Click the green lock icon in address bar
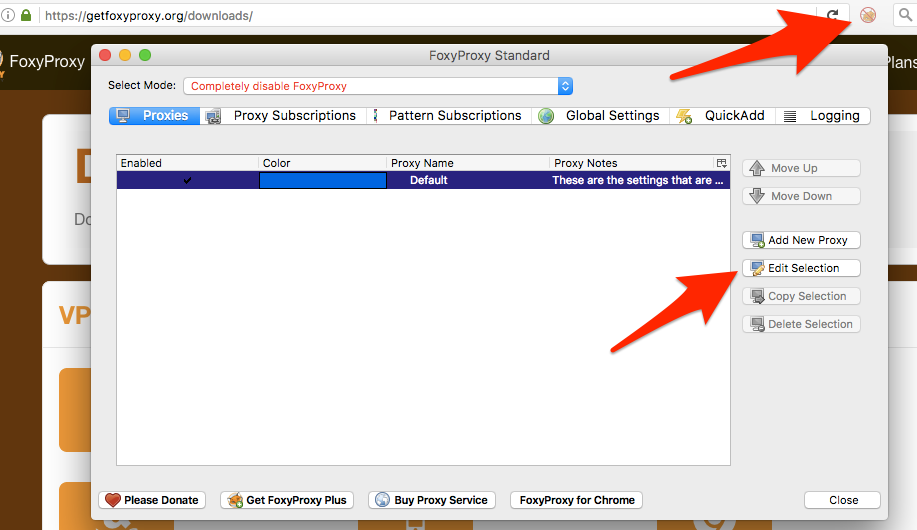 coord(26,15)
